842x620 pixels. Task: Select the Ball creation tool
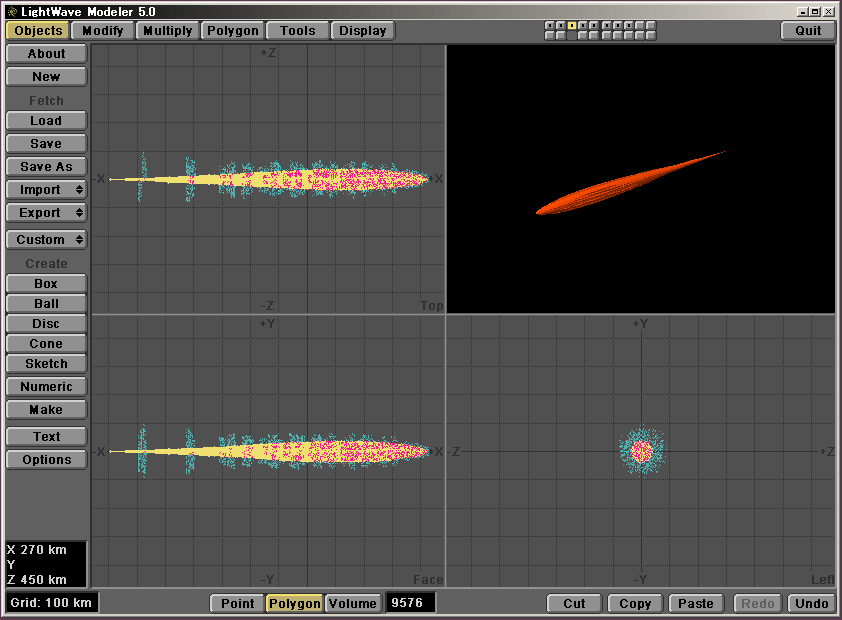pyautogui.click(x=46, y=304)
